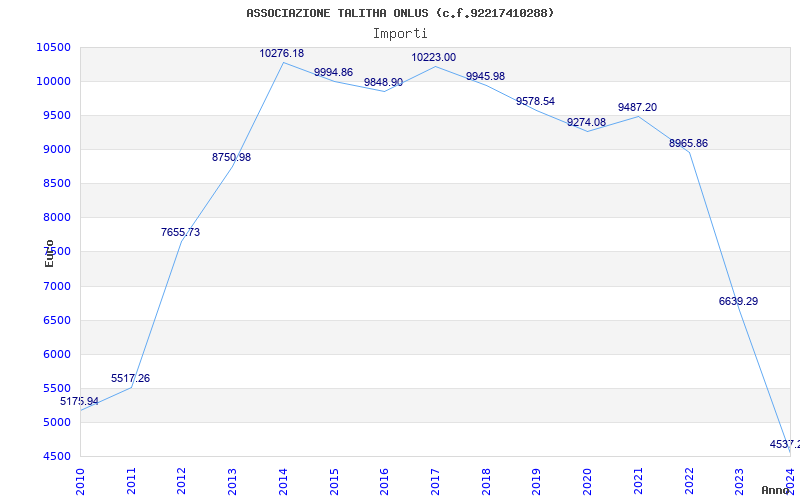This screenshot has height=500, width=800.
Task: Select data label 9994.86
Action: (333, 72)
